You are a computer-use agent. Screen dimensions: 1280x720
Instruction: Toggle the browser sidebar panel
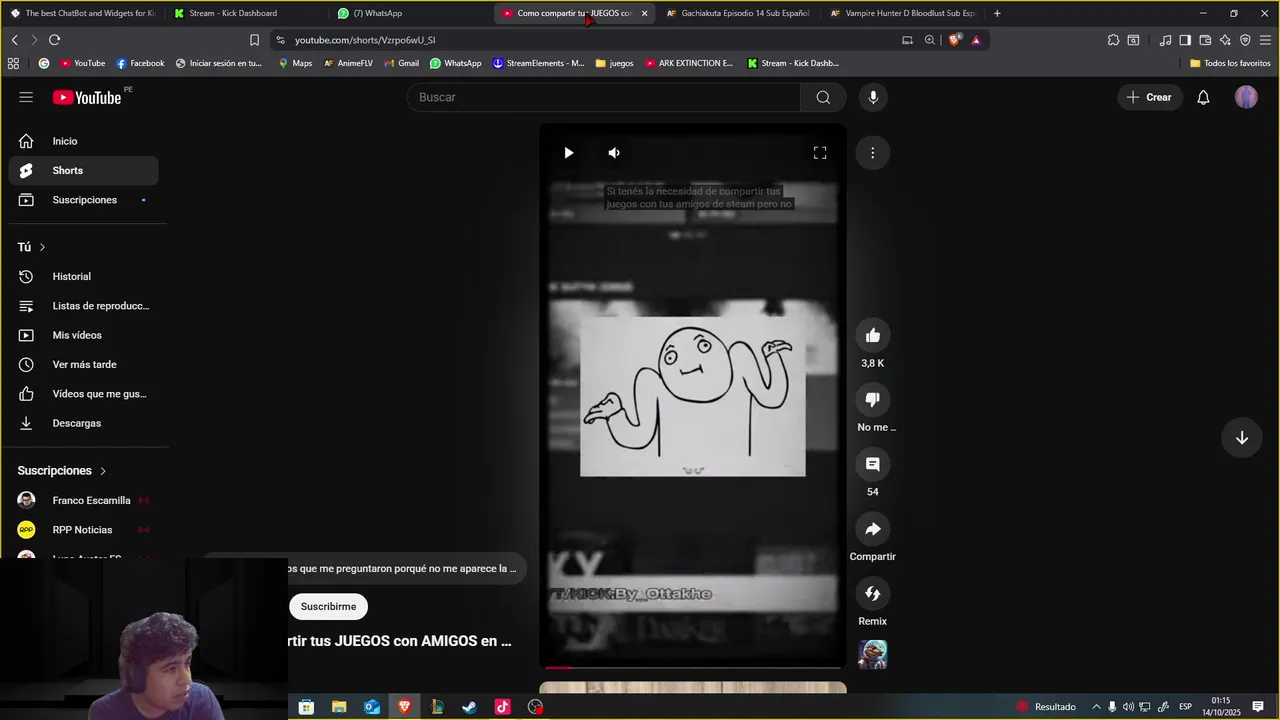tap(1185, 40)
